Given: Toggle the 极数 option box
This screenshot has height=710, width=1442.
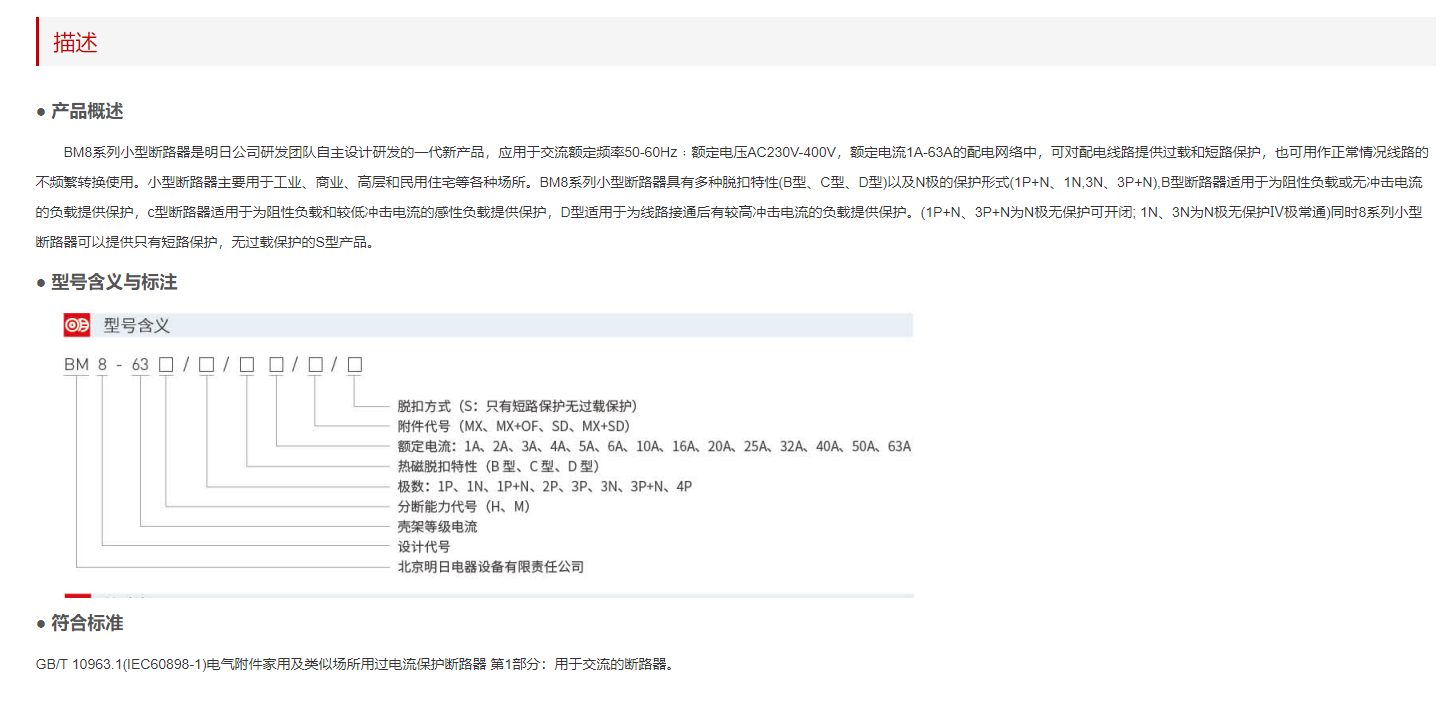Looking at the screenshot, I should (206, 364).
